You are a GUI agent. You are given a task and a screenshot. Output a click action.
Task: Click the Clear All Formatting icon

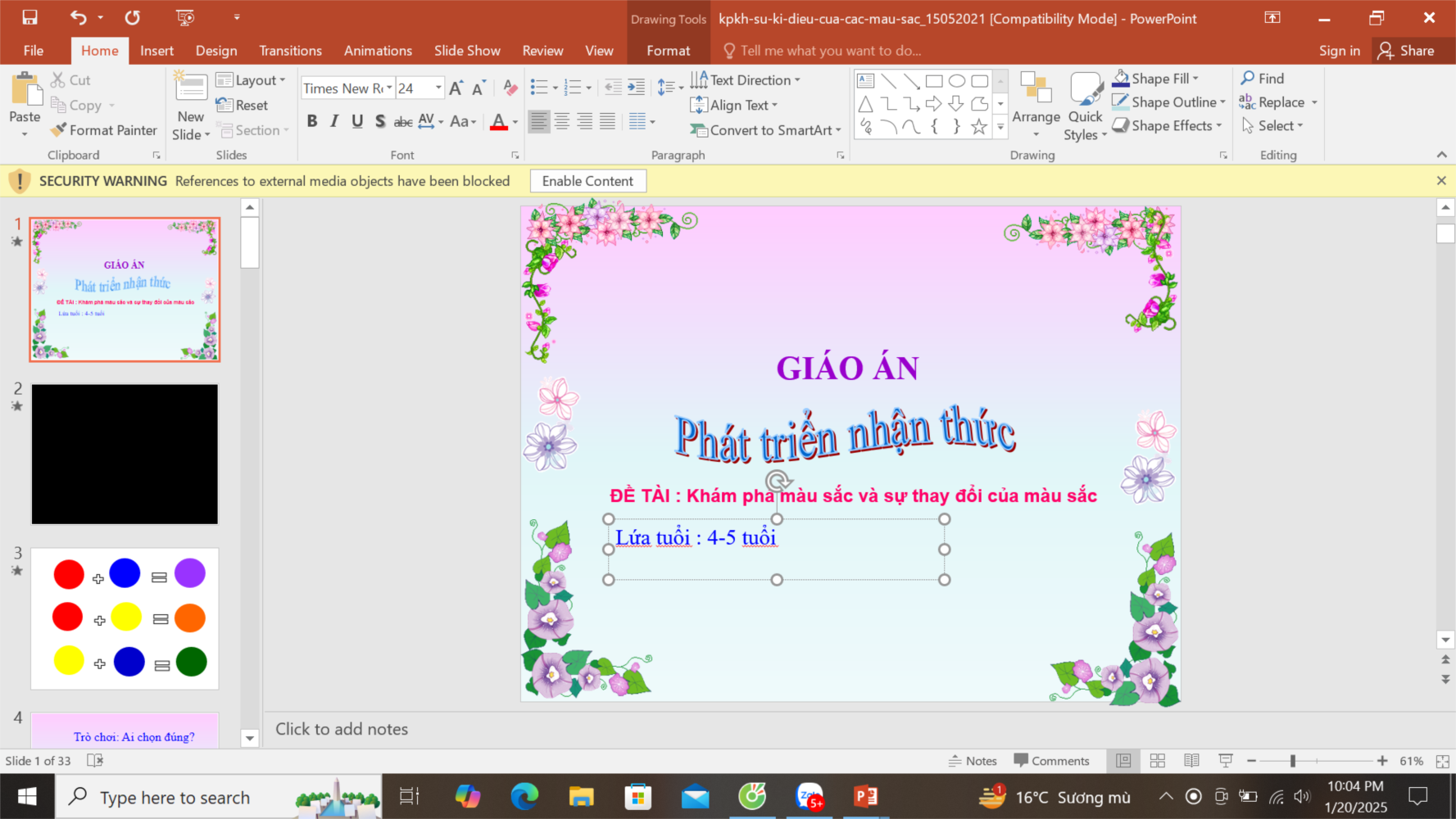click(x=510, y=88)
